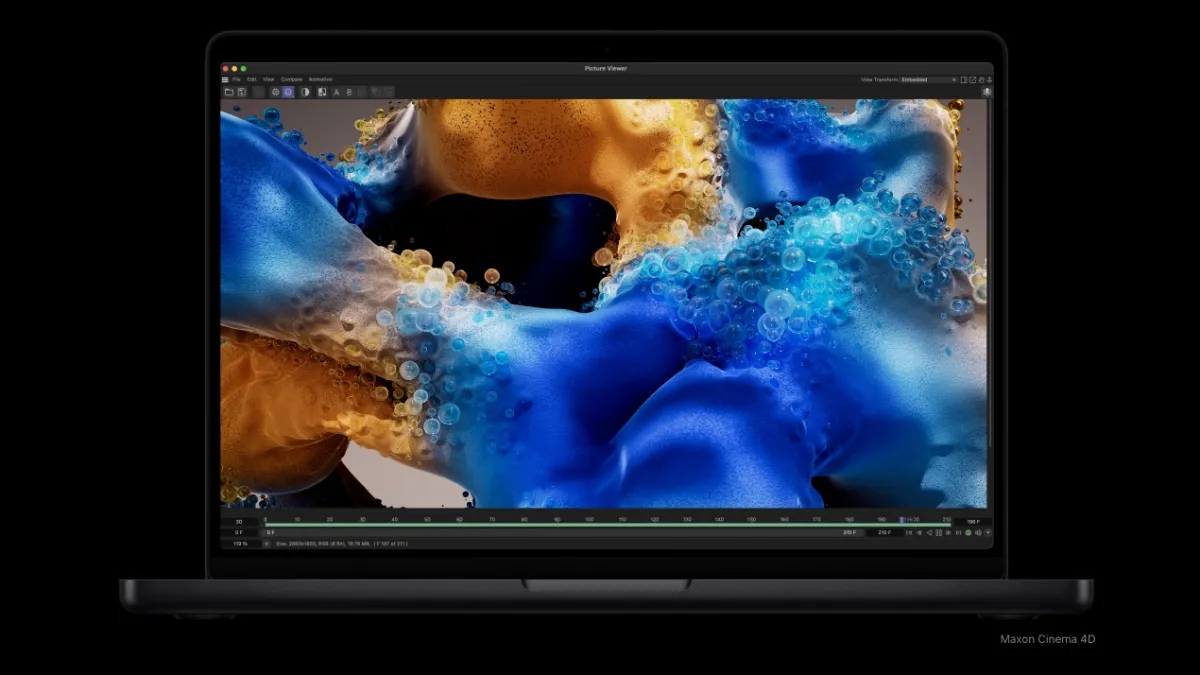Expand the hamburger menu beside File

(224, 78)
